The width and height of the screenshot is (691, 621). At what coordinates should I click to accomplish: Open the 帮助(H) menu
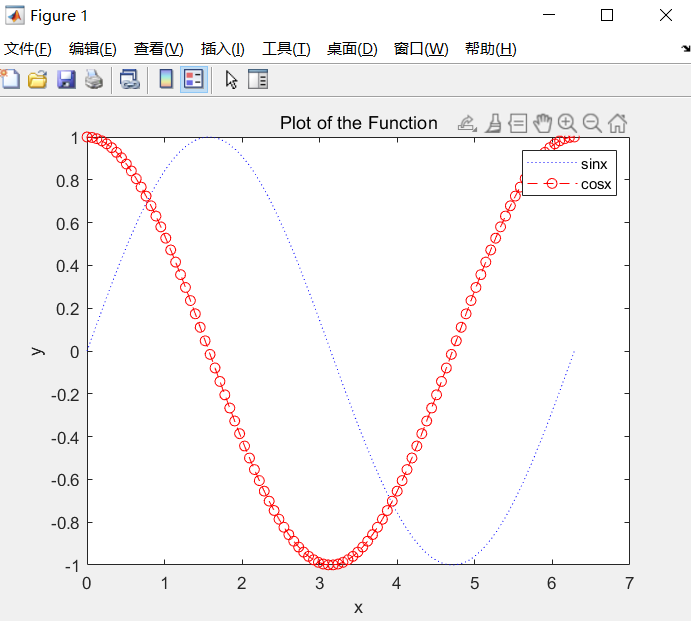(x=490, y=49)
